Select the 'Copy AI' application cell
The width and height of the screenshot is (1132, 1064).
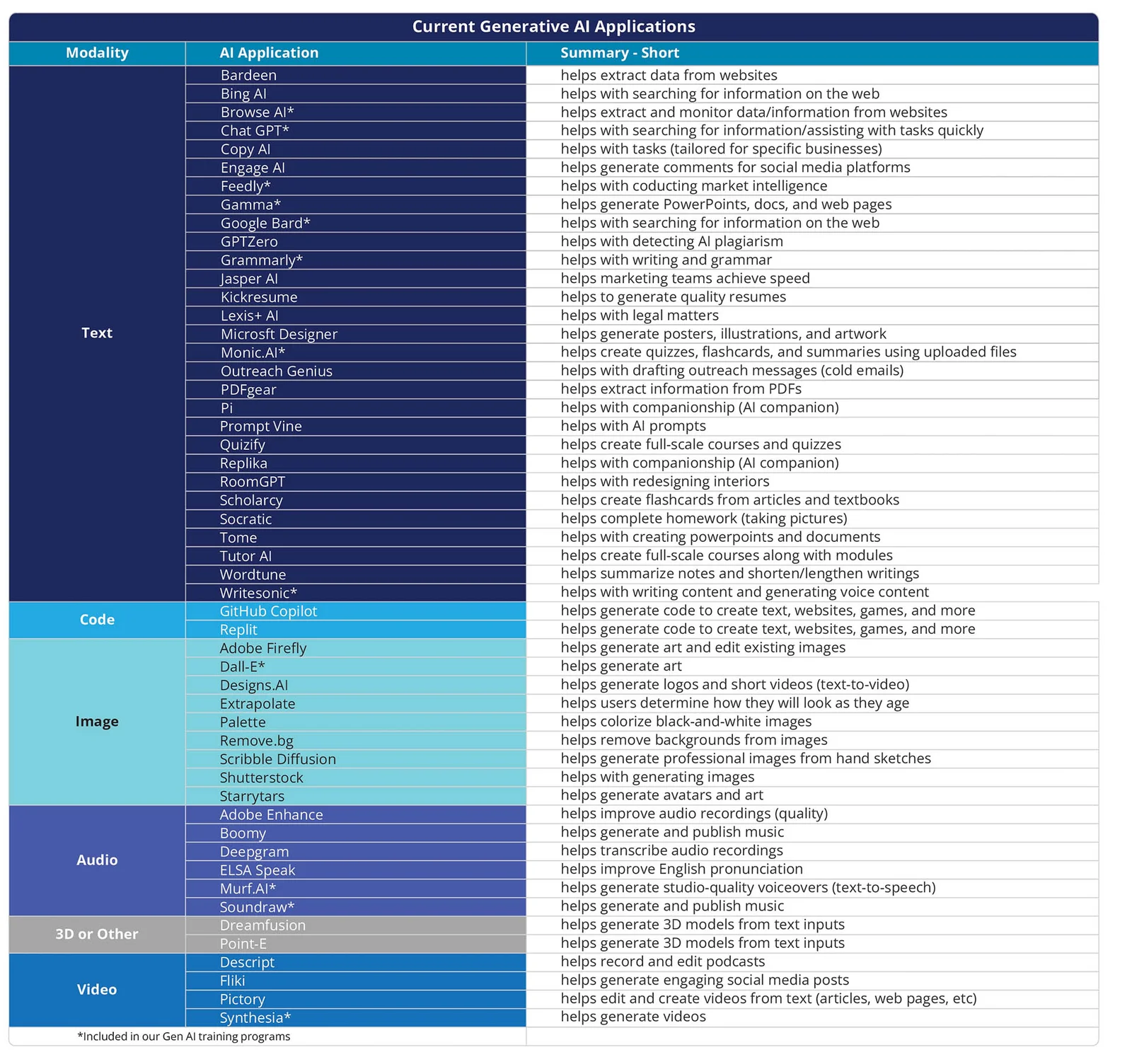click(x=356, y=149)
